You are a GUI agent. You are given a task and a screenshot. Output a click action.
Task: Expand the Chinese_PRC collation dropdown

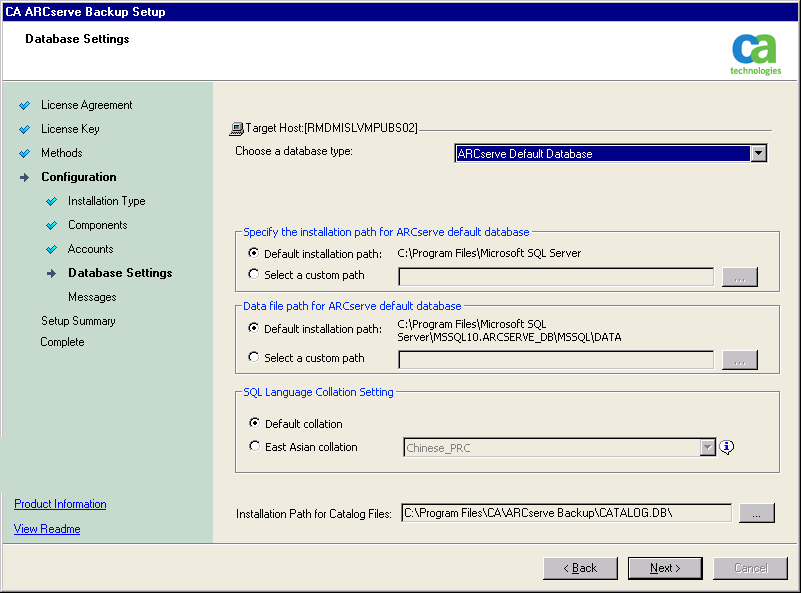[708, 448]
